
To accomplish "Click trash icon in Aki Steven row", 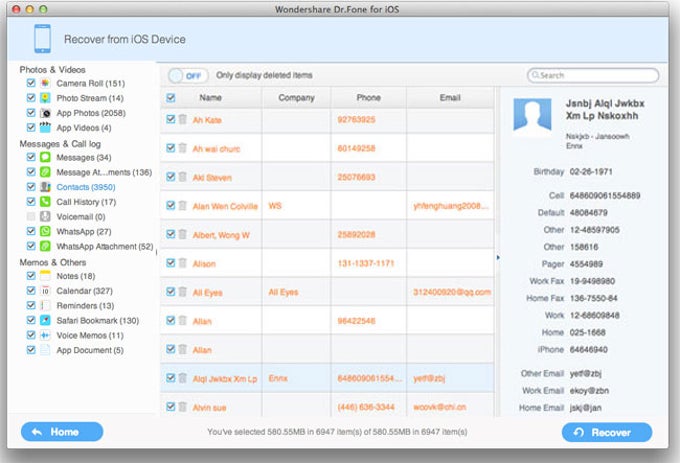I will pos(183,177).
